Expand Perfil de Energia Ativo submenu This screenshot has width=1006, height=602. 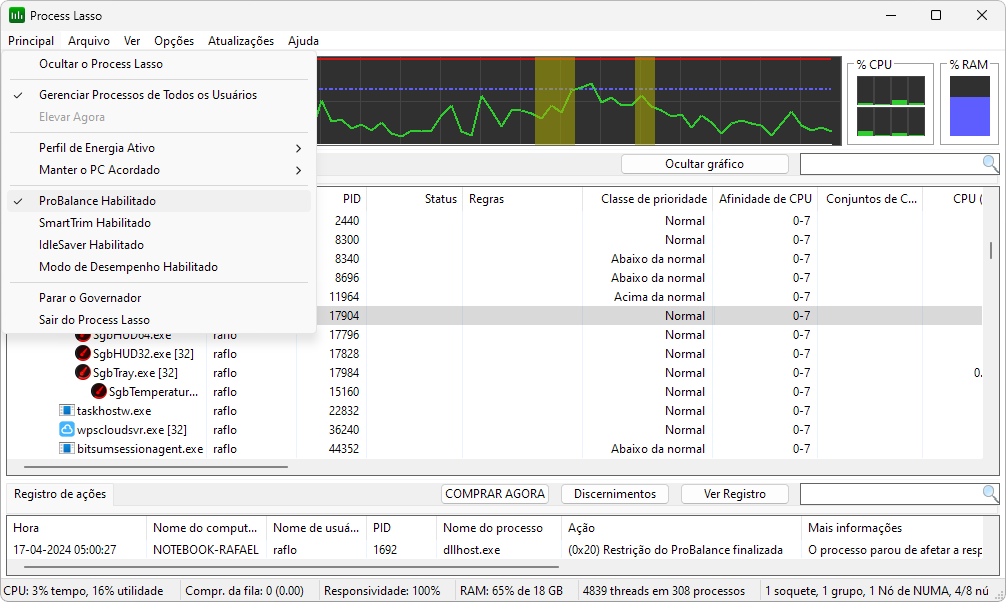tap(159, 148)
